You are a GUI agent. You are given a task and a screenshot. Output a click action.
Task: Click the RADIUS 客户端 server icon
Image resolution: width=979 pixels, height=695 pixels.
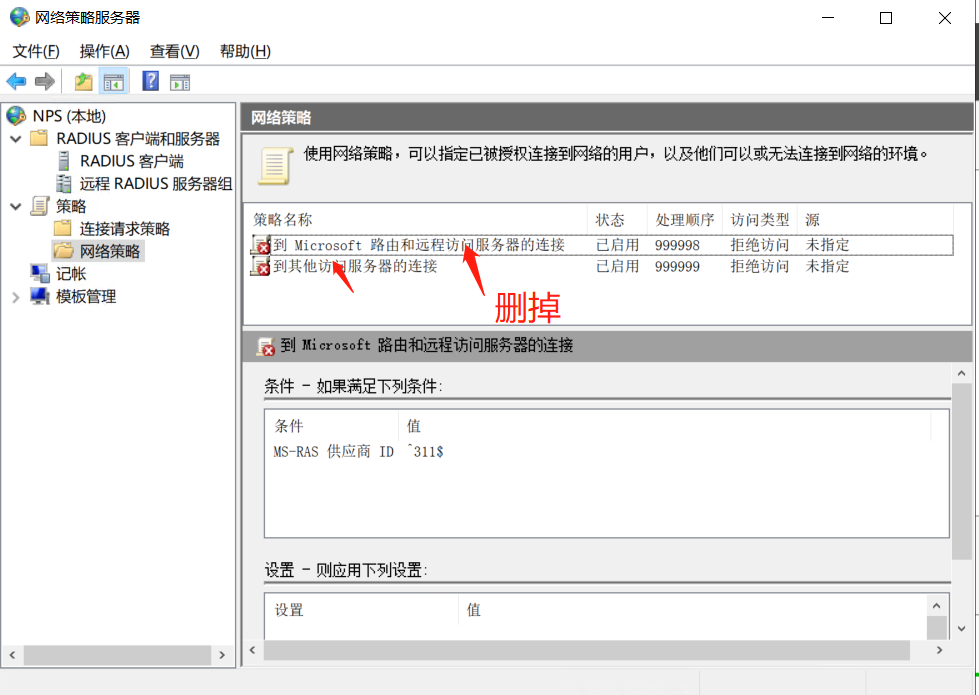click(63, 160)
